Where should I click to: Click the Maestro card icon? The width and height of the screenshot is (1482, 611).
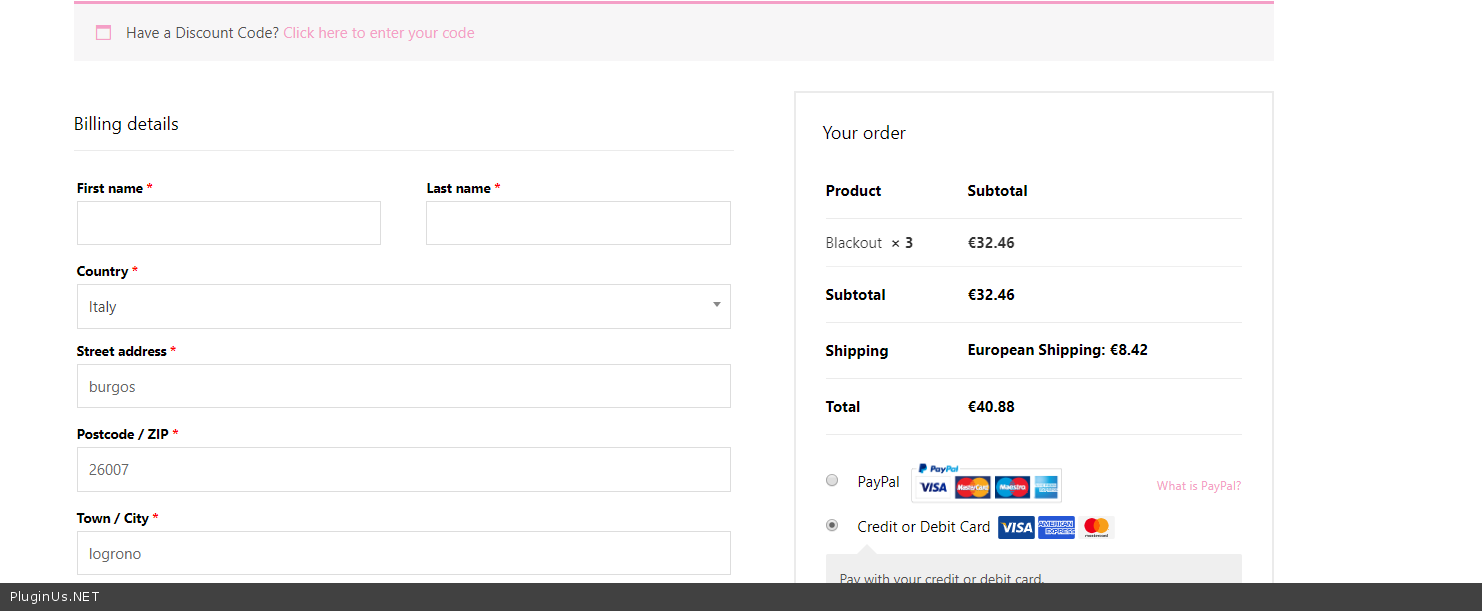click(1012, 487)
